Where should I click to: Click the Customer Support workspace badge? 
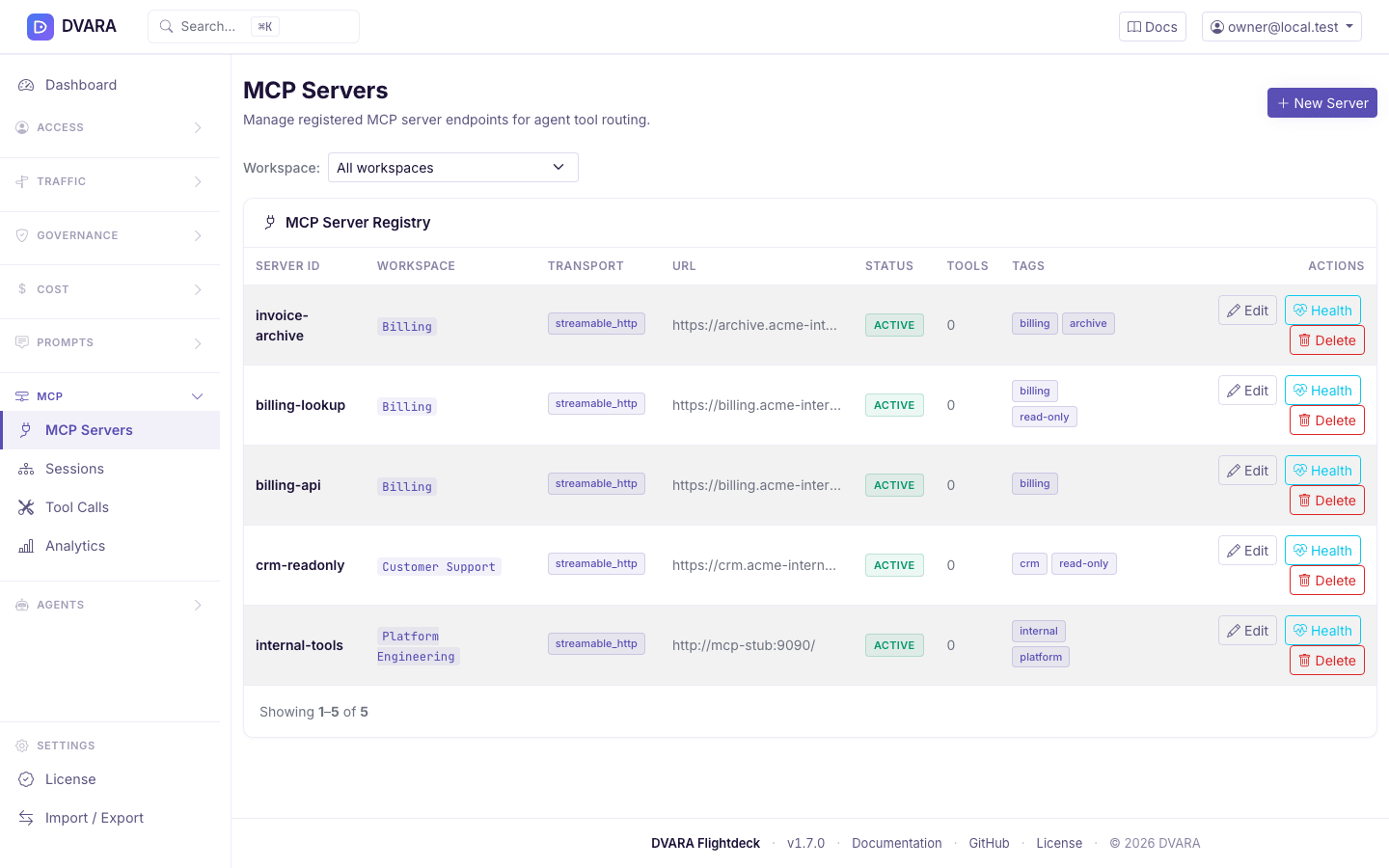click(439, 567)
